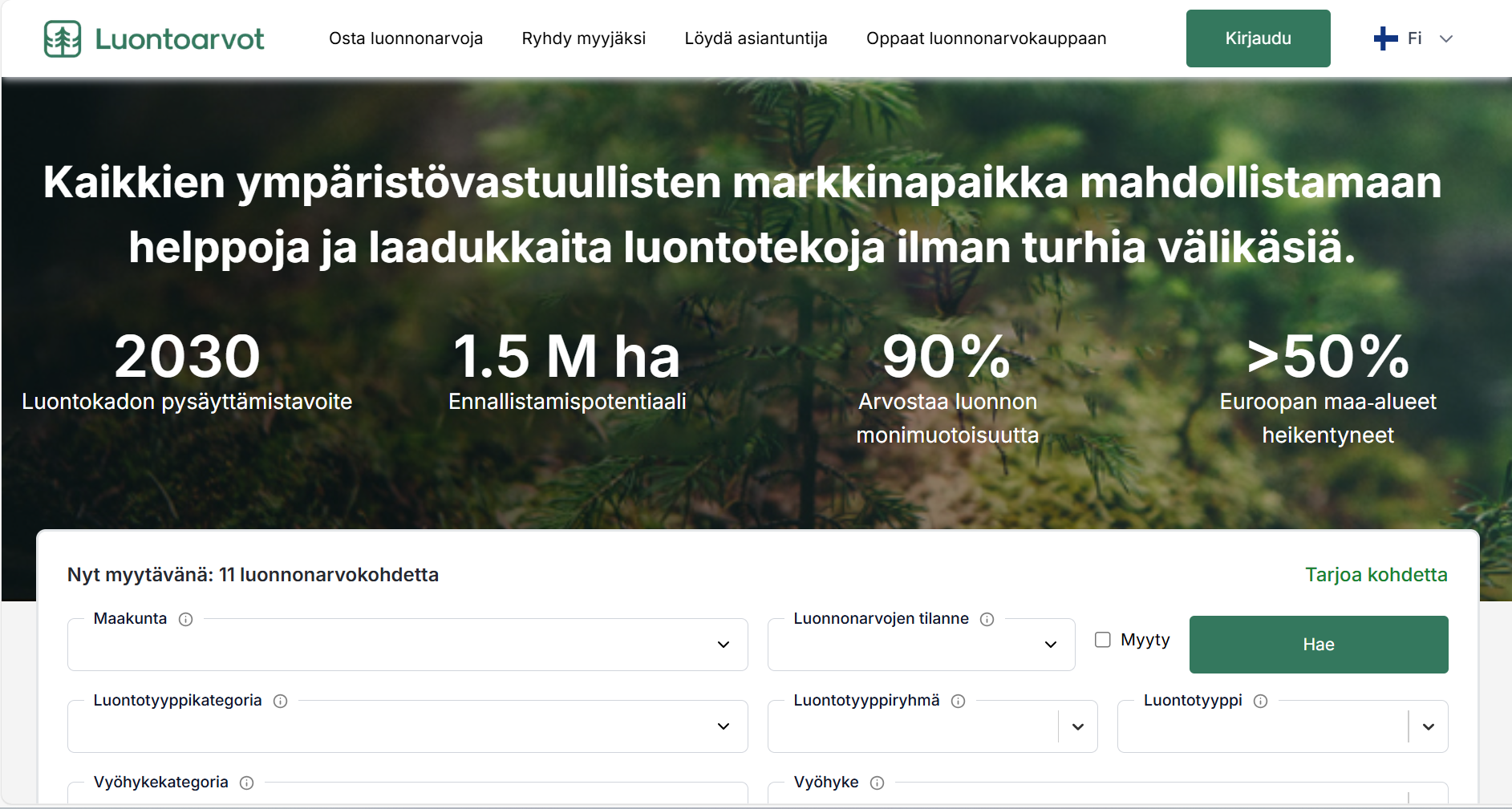Viewport: 1512px width, 809px height.
Task: Open the Fi language selector chevron
Action: [x=1445, y=38]
